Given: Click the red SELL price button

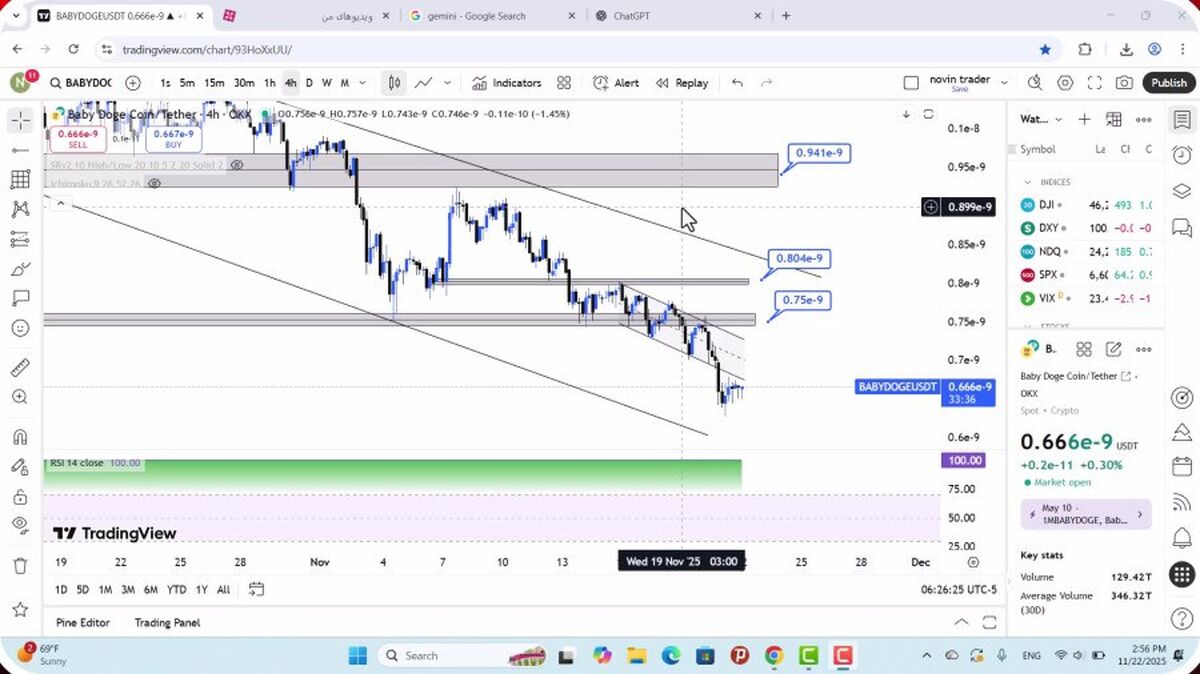Looking at the screenshot, I should tap(78, 139).
